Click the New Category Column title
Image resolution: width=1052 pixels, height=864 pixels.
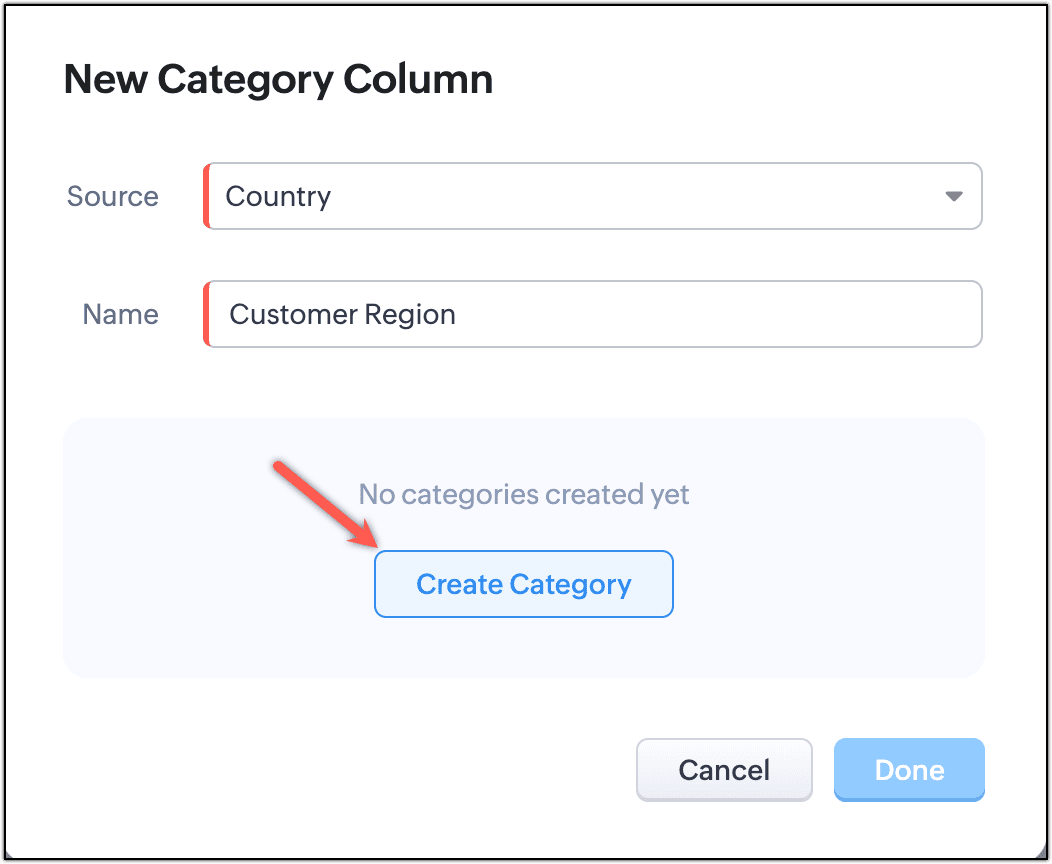[278, 79]
